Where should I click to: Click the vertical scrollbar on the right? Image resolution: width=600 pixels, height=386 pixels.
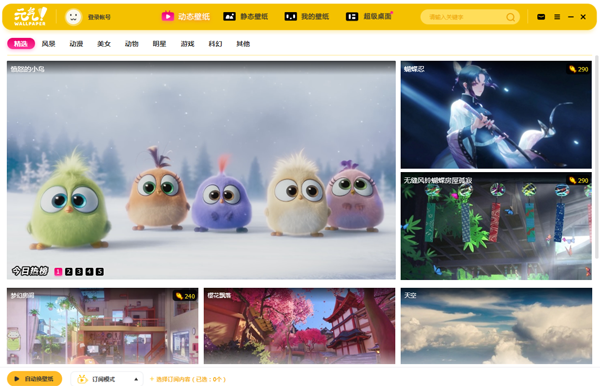596,157
